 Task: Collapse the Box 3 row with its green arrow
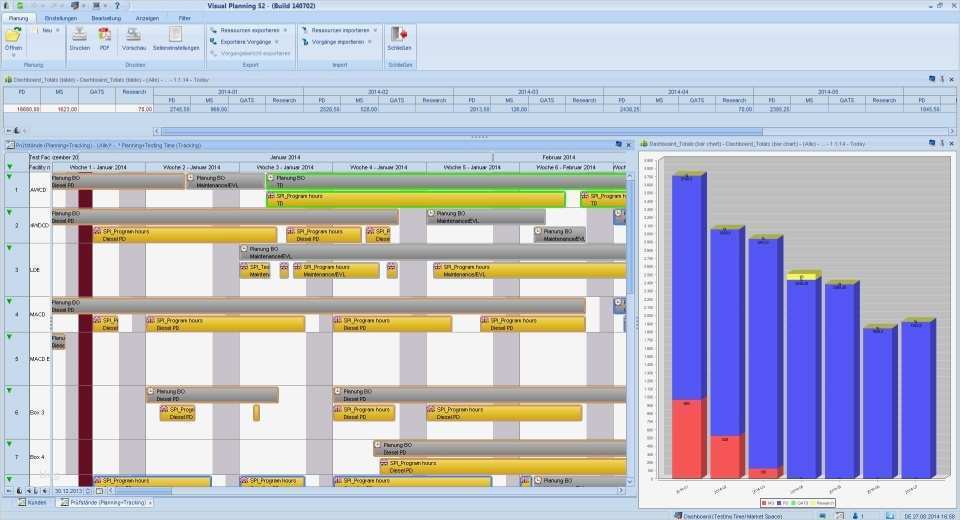click(x=9, y=390)
